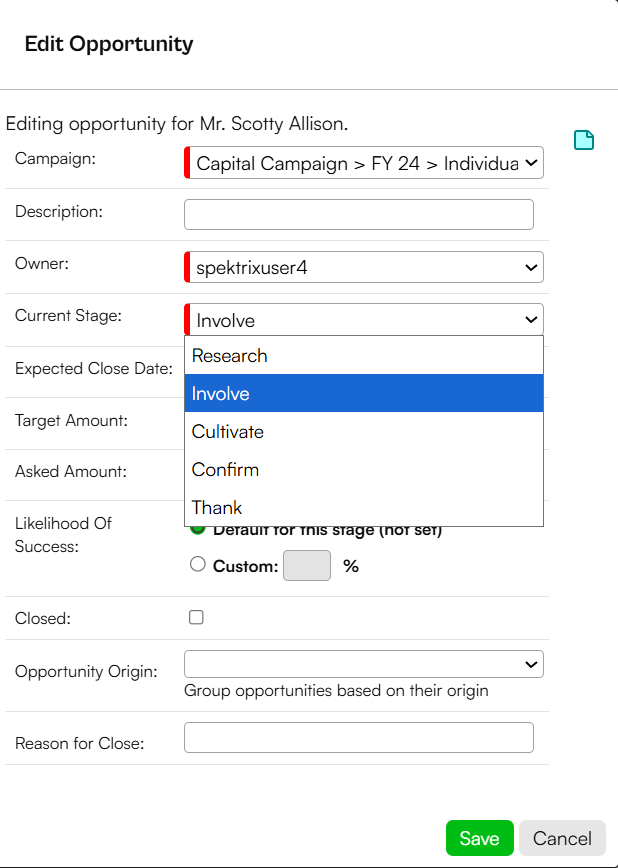This screenshot has height=868, width=618.
Task: Pick Confirm in stage list
Action: (x=364, y=469)
